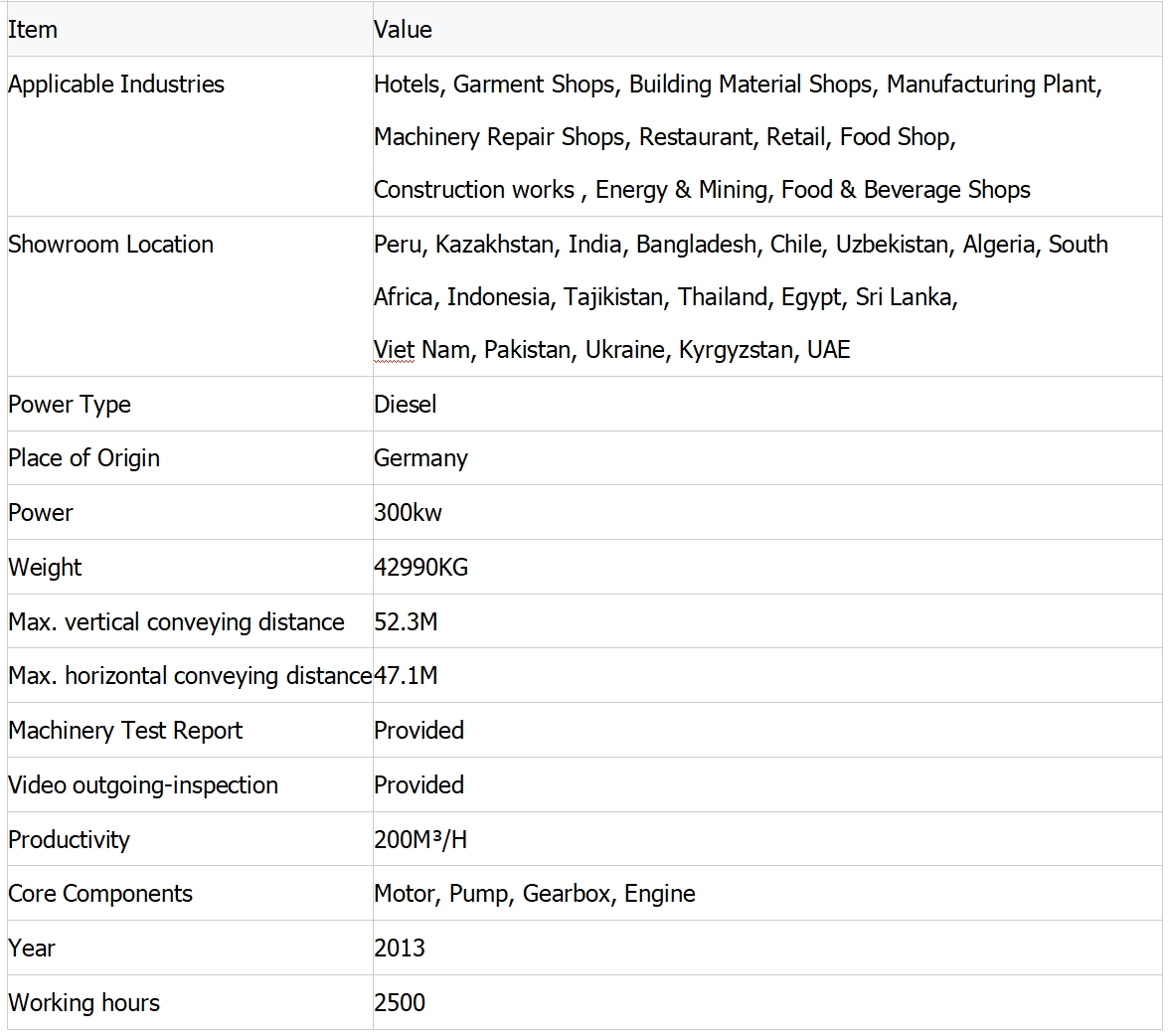
Task: Click the value '200M³/H'
Action: click(x=420, y=840)
